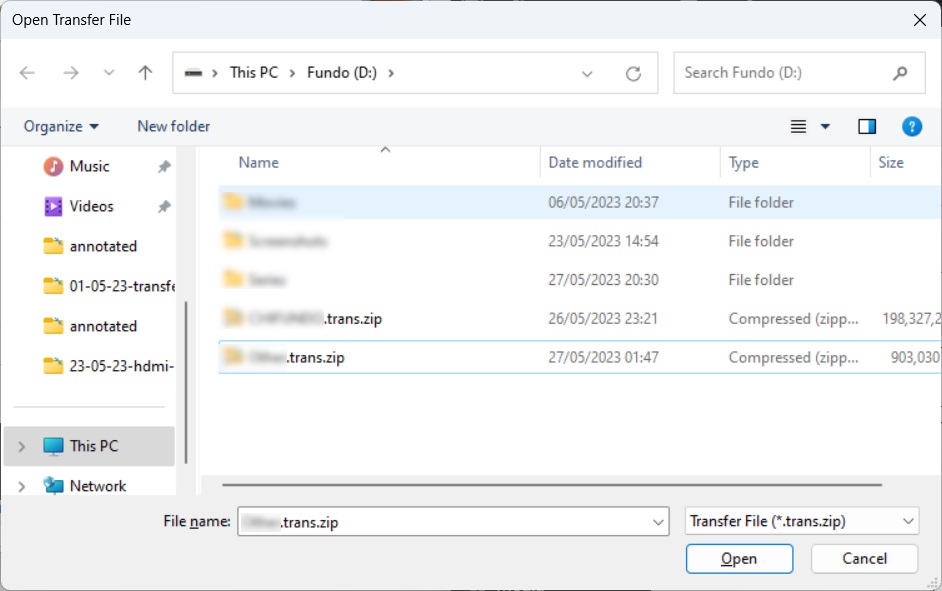Viewport: 942px width, 591px height.
Task: Open Help via the question mark icon
Action: 911,126
